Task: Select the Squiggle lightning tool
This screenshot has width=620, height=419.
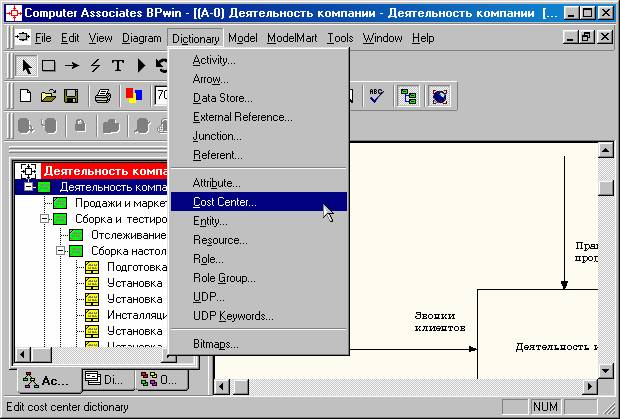Action: pyautogui.click(x=95, y=65)
